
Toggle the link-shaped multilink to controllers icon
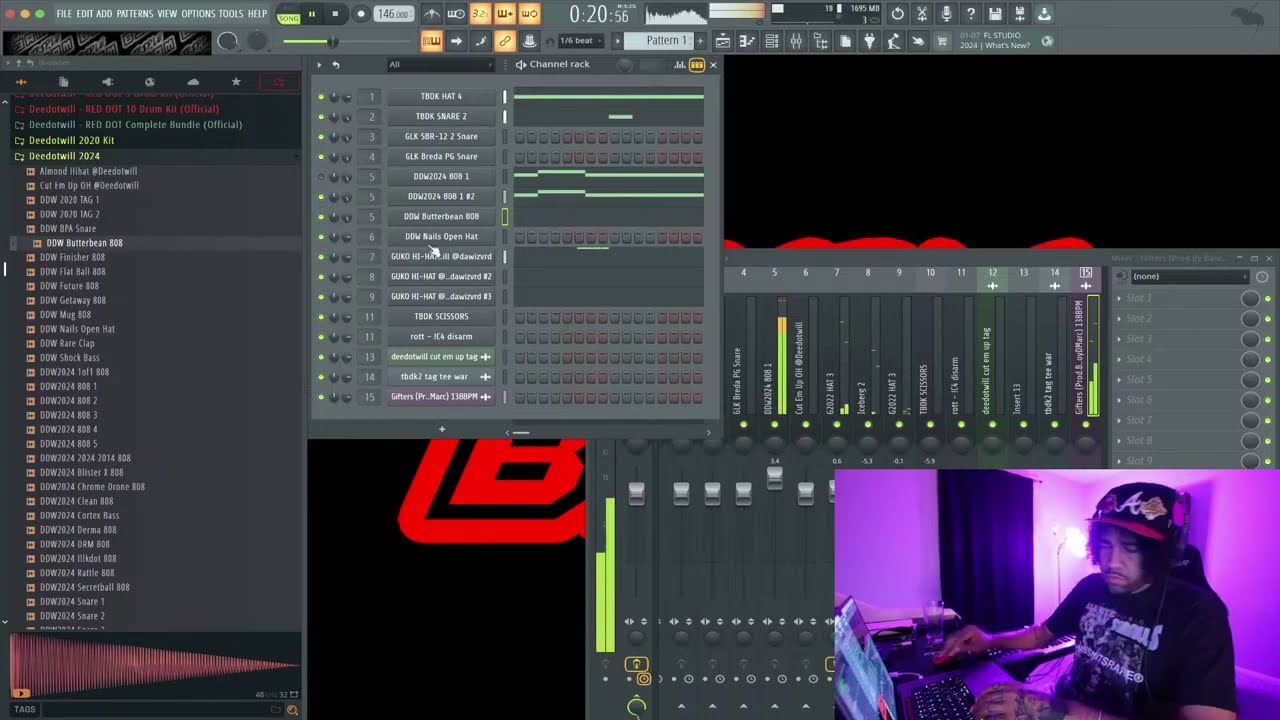[504, 41]
